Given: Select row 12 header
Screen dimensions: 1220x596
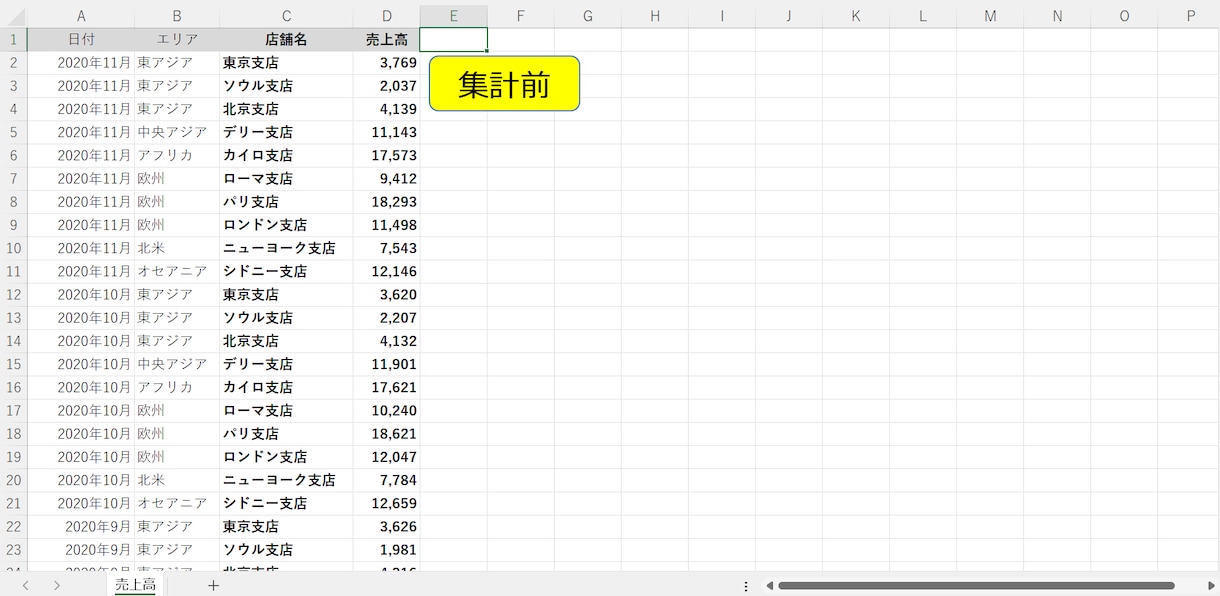Looking at the screenshot, I should point(14,295).
